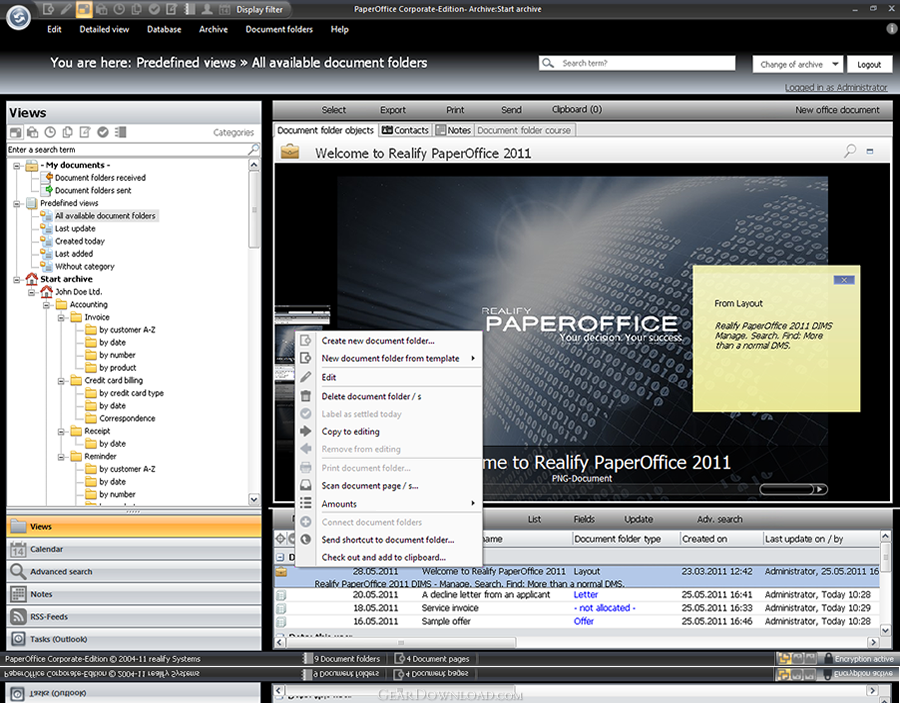
Task: Select the All available document folders item
Action: [105, 216]
